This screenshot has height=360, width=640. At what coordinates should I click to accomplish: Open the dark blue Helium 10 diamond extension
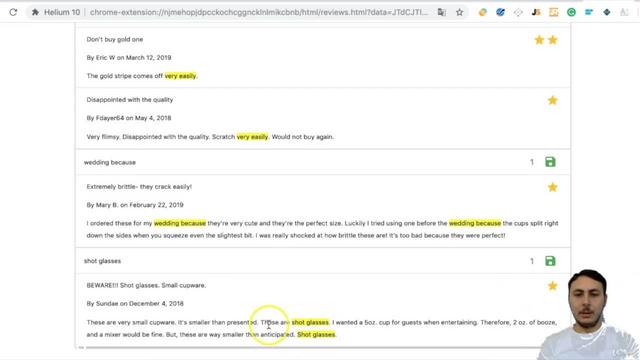(x=607, y=12)
